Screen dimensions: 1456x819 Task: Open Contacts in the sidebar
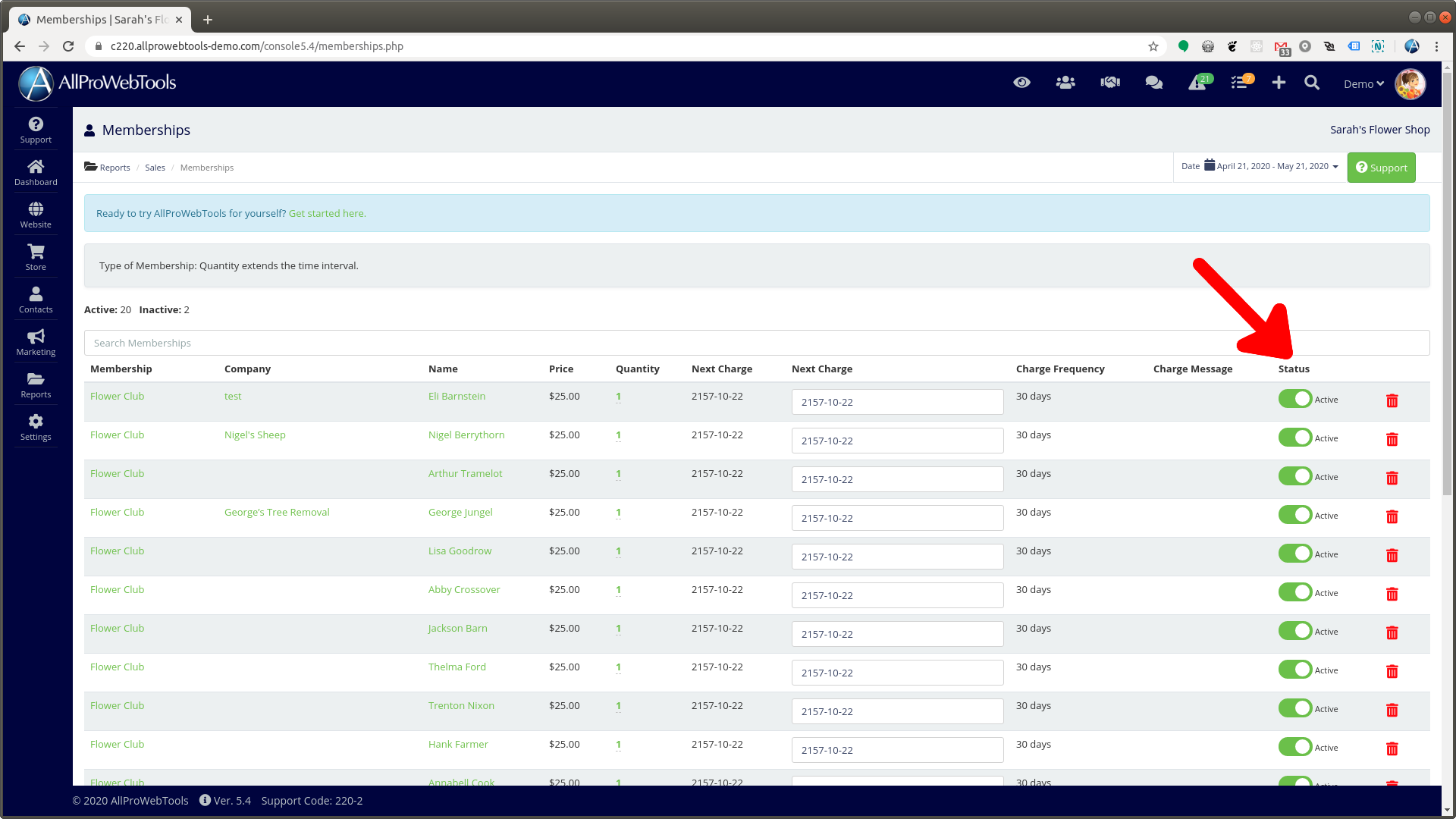(x=36, y=300)
